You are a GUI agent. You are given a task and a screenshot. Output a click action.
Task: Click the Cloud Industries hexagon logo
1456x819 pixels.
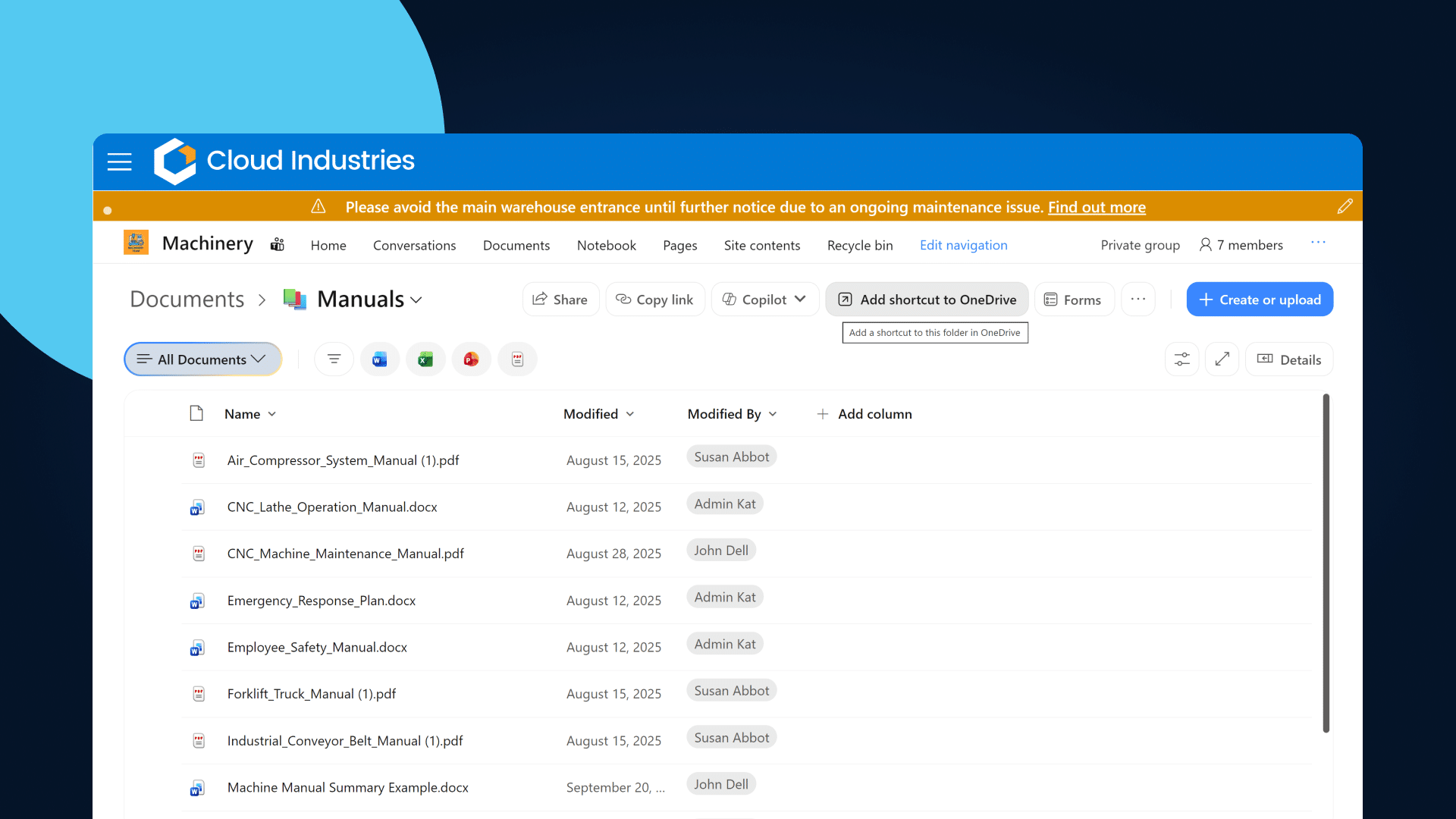[174, 161]
